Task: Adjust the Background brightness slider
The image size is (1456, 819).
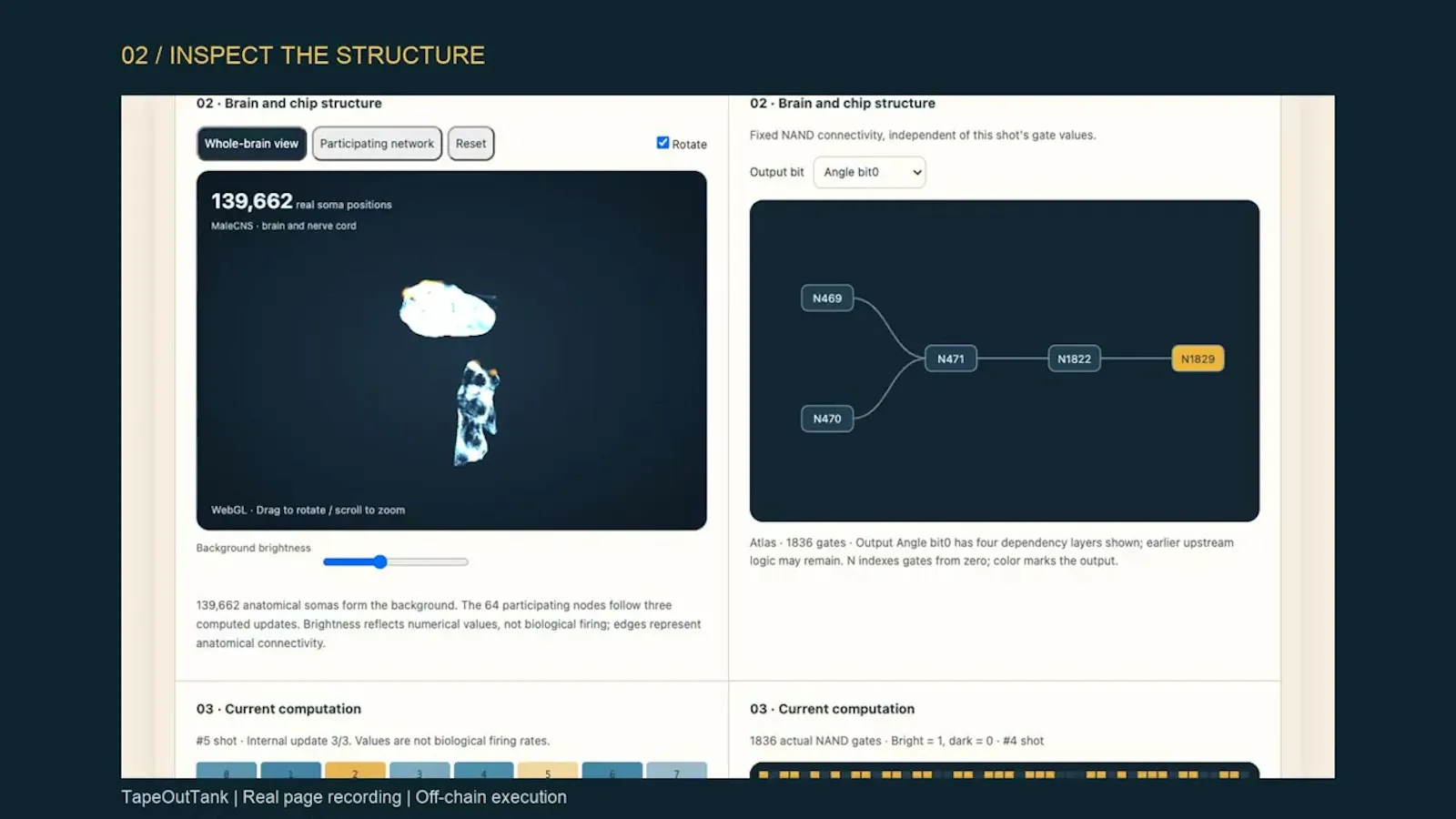Action: click(x=396, y=562)
